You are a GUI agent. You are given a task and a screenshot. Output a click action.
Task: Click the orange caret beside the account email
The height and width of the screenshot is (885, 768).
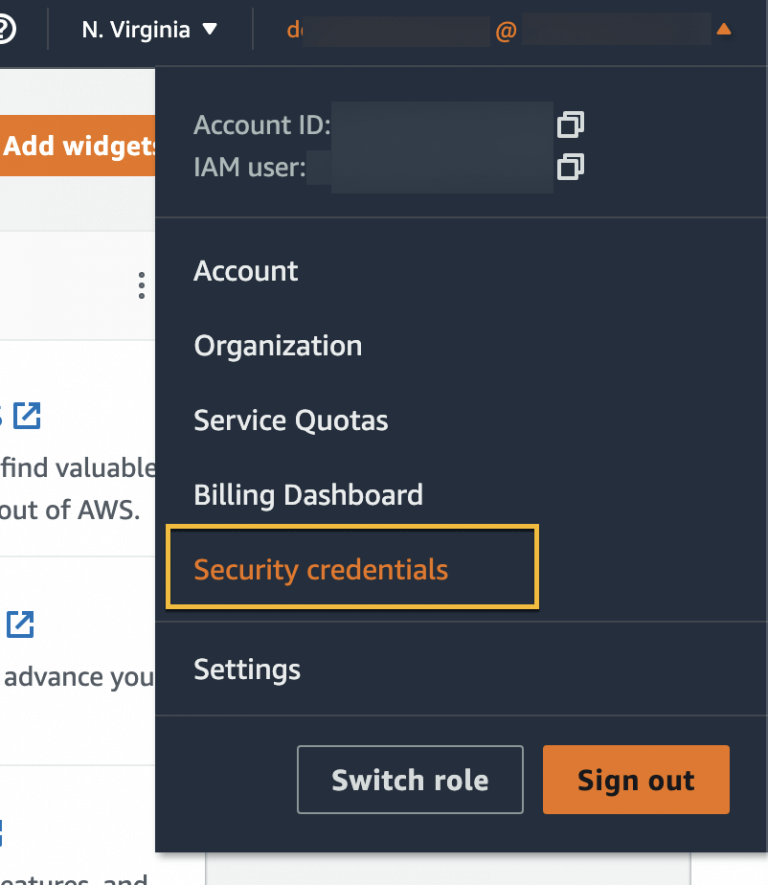point(724,29)
